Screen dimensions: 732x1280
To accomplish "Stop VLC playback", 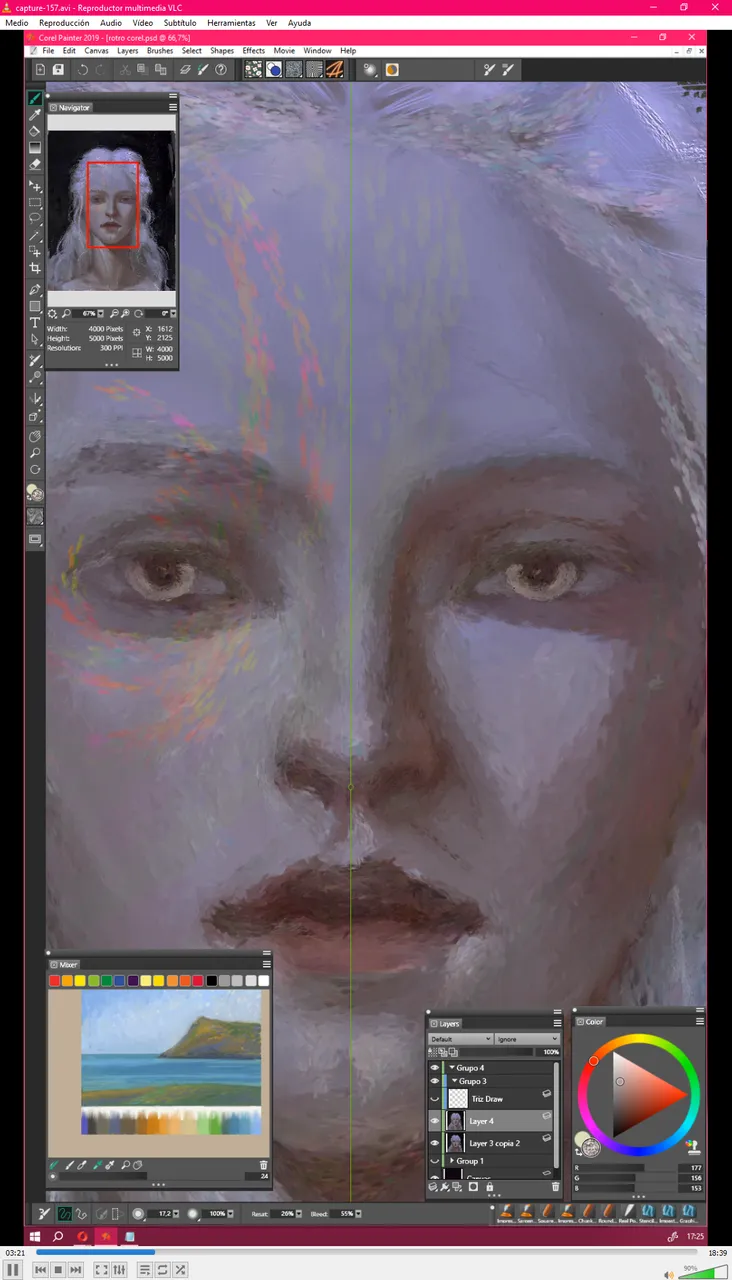I will pyautogui.click(x=58, y=1270).
